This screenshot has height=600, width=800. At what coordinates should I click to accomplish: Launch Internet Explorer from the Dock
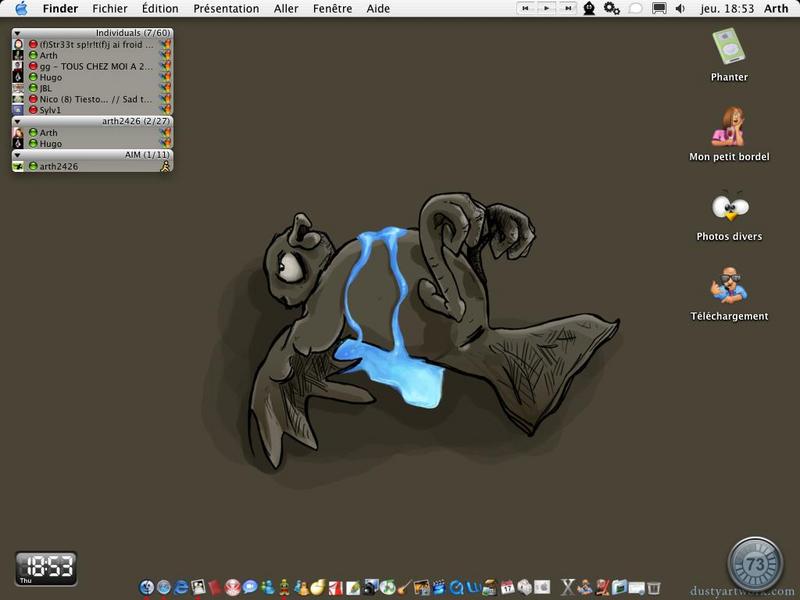pos(182,587)
